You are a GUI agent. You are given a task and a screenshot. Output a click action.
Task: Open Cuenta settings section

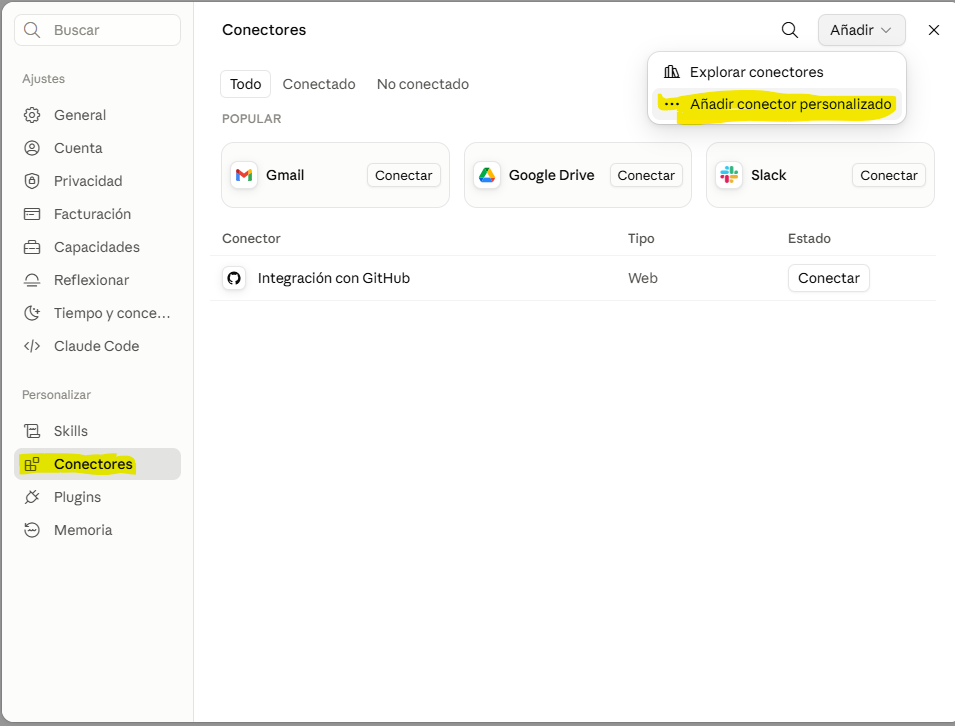[x=97, y=148]
